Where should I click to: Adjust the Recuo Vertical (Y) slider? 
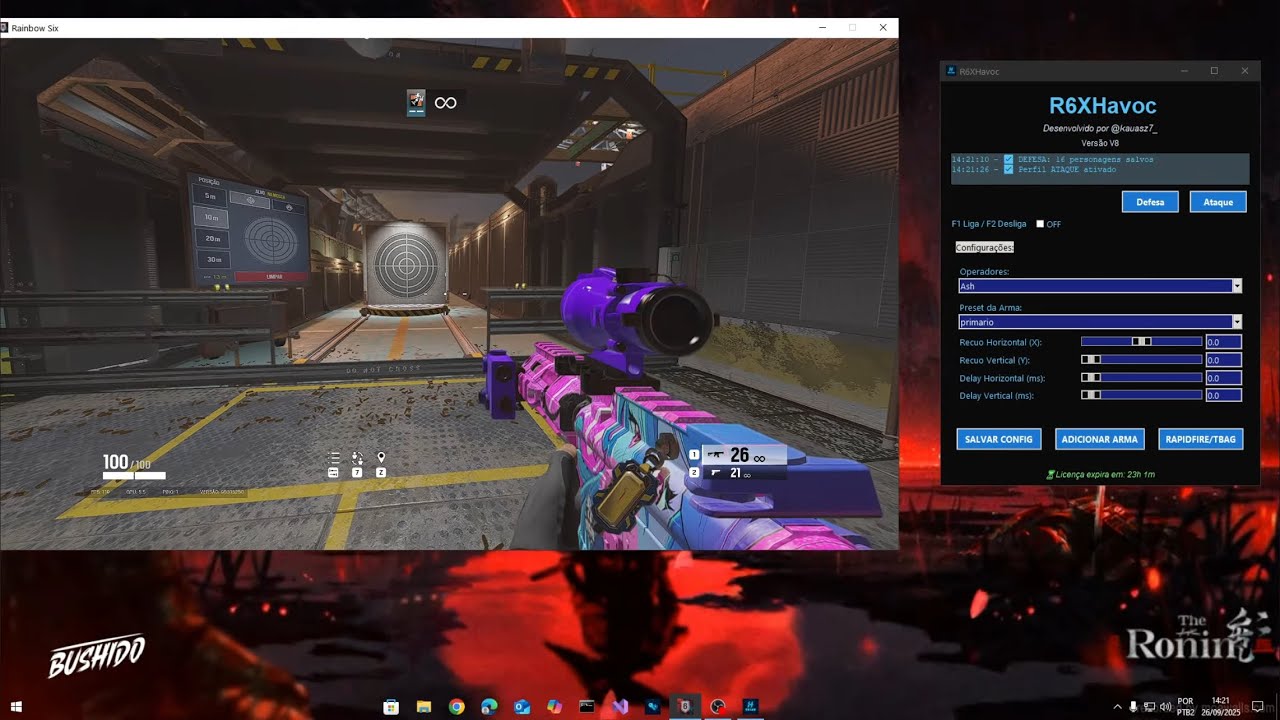tap(1142, 360)
